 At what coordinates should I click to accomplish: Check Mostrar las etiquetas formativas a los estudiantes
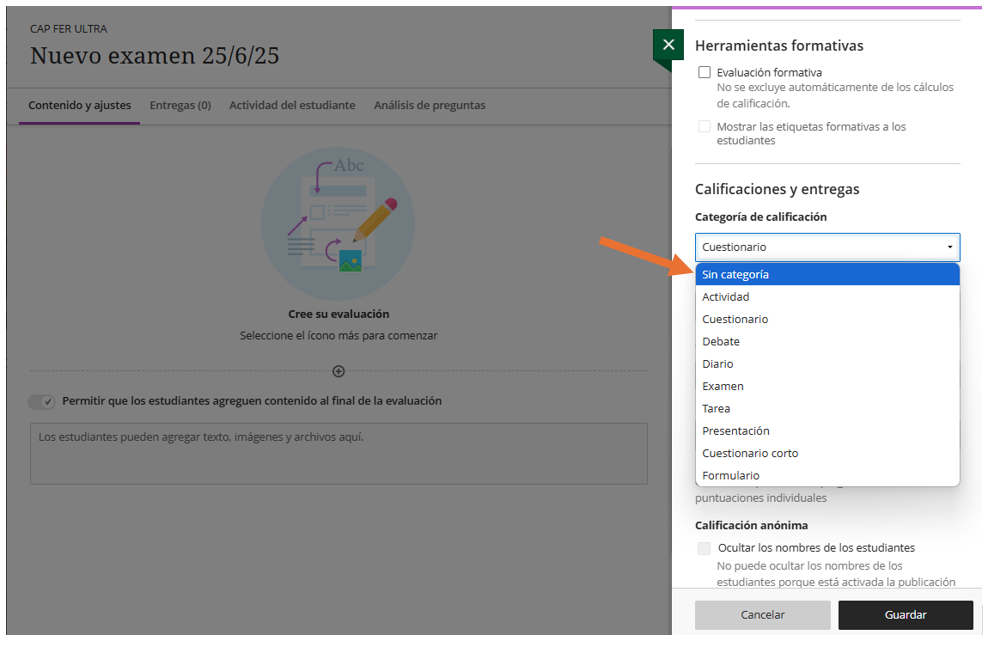click(705, 127)
